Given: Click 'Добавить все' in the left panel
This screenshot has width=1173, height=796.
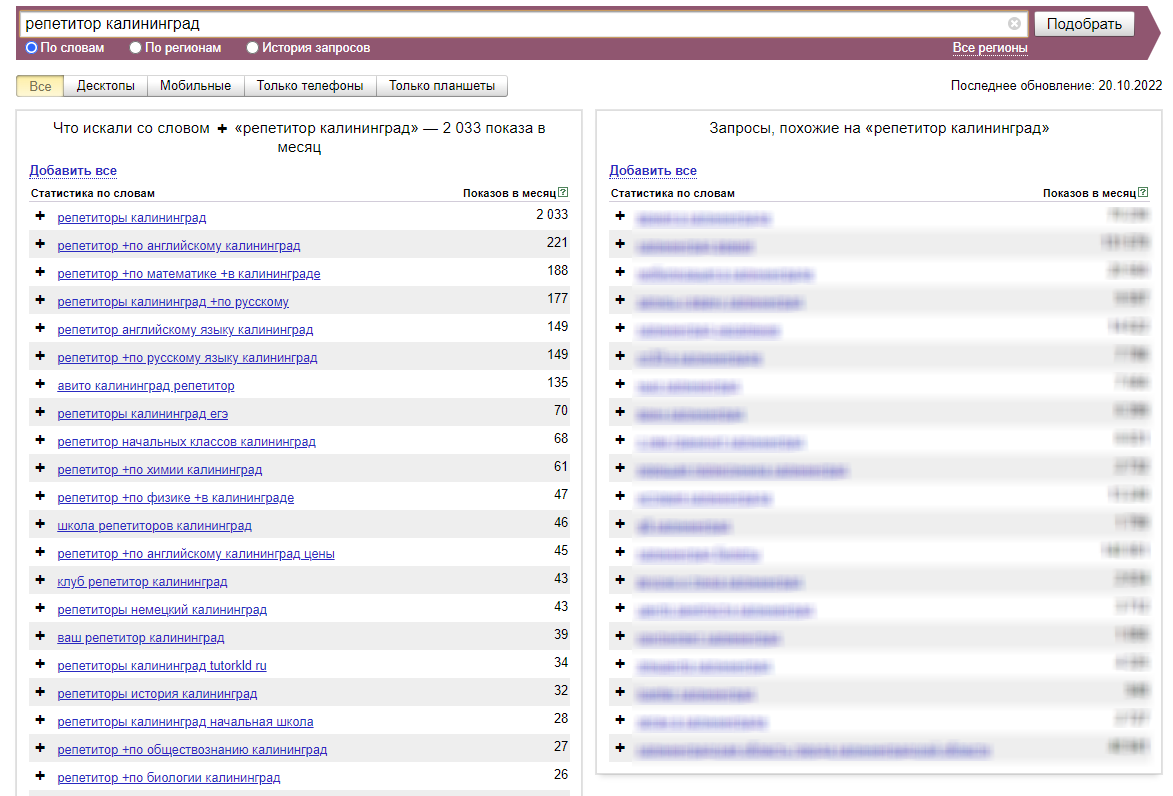Looking at the screenshot, I should coord(73,171).
